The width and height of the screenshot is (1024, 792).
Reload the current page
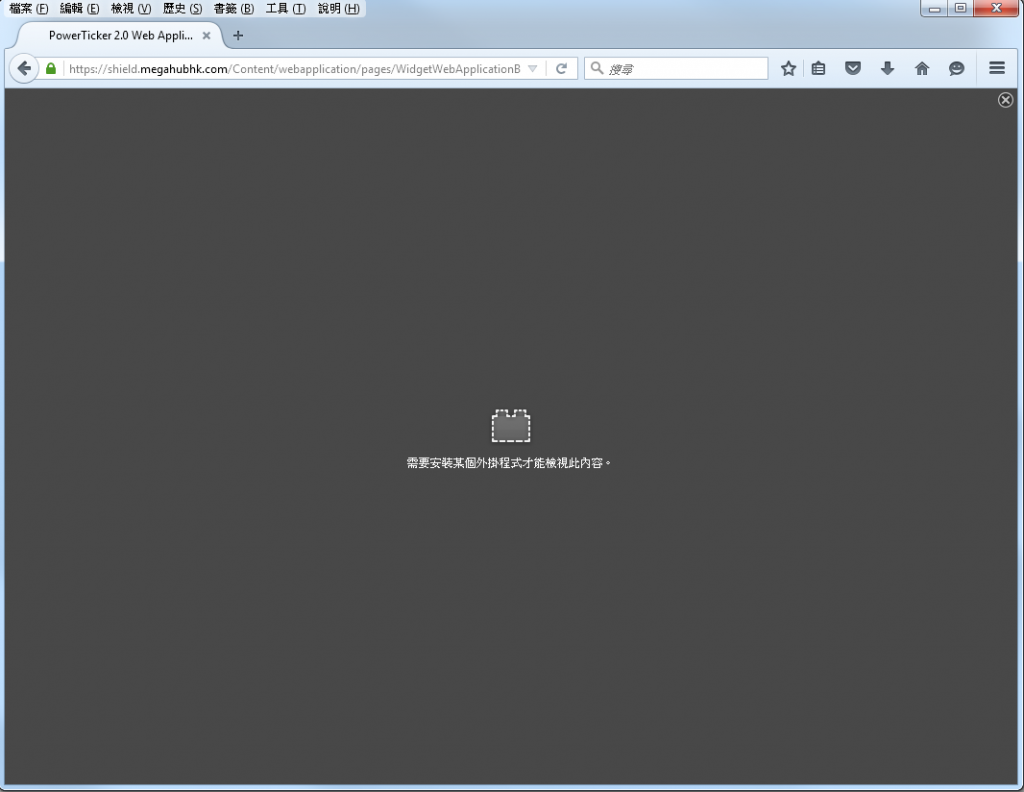[561, 69]
